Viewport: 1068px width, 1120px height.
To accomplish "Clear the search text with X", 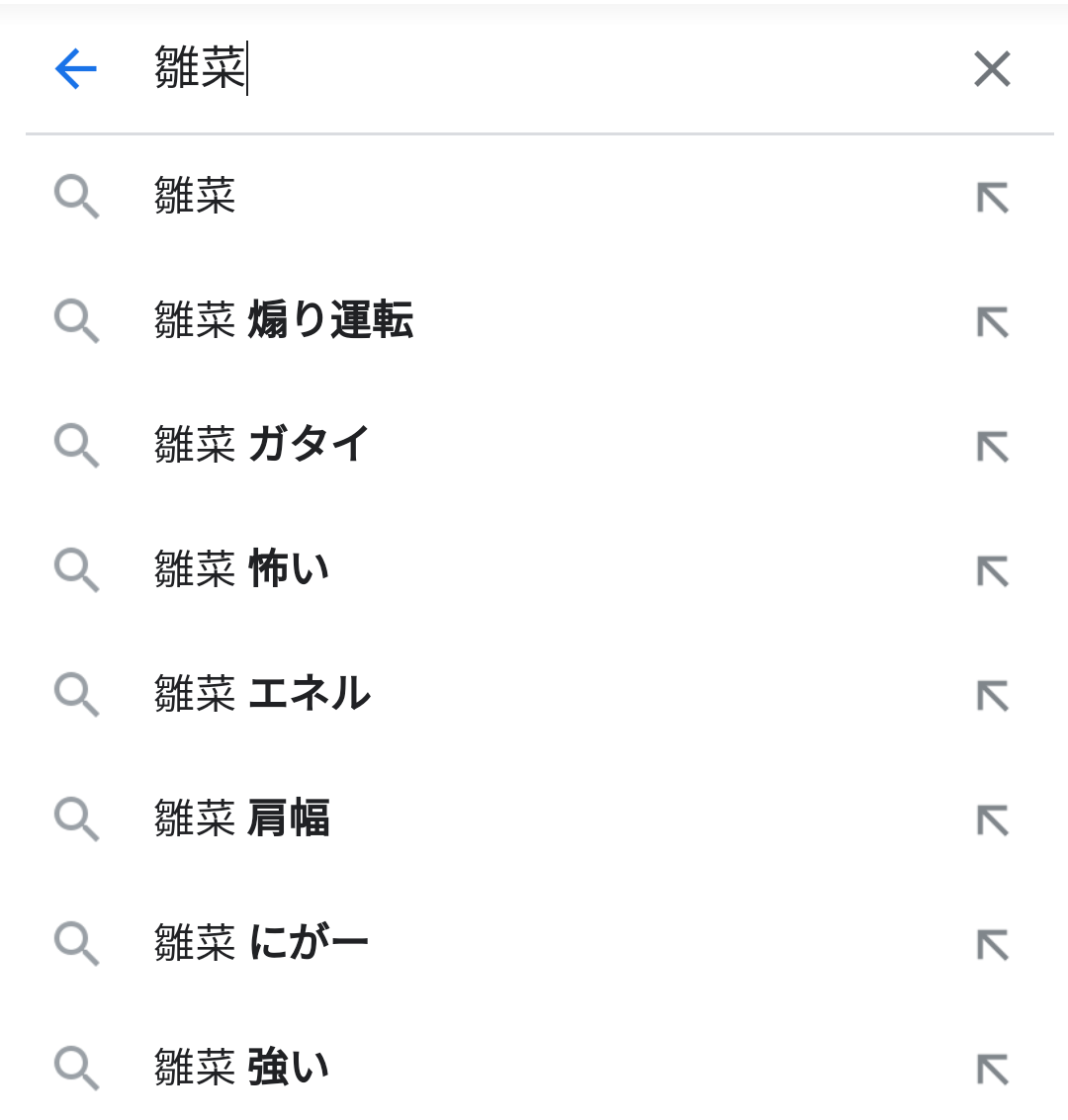I will coord(992,69).
